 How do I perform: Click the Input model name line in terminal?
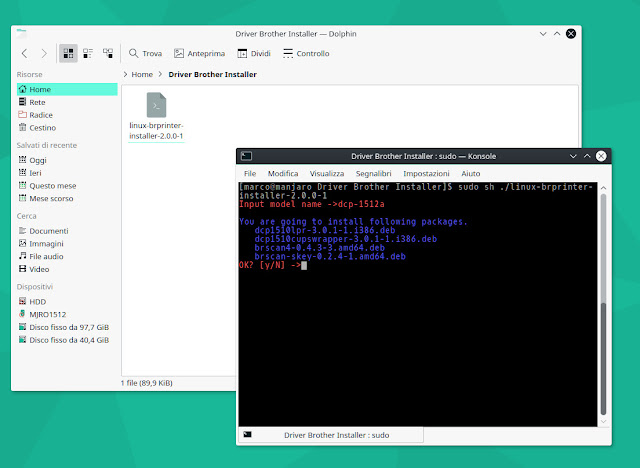pos(311,204)
